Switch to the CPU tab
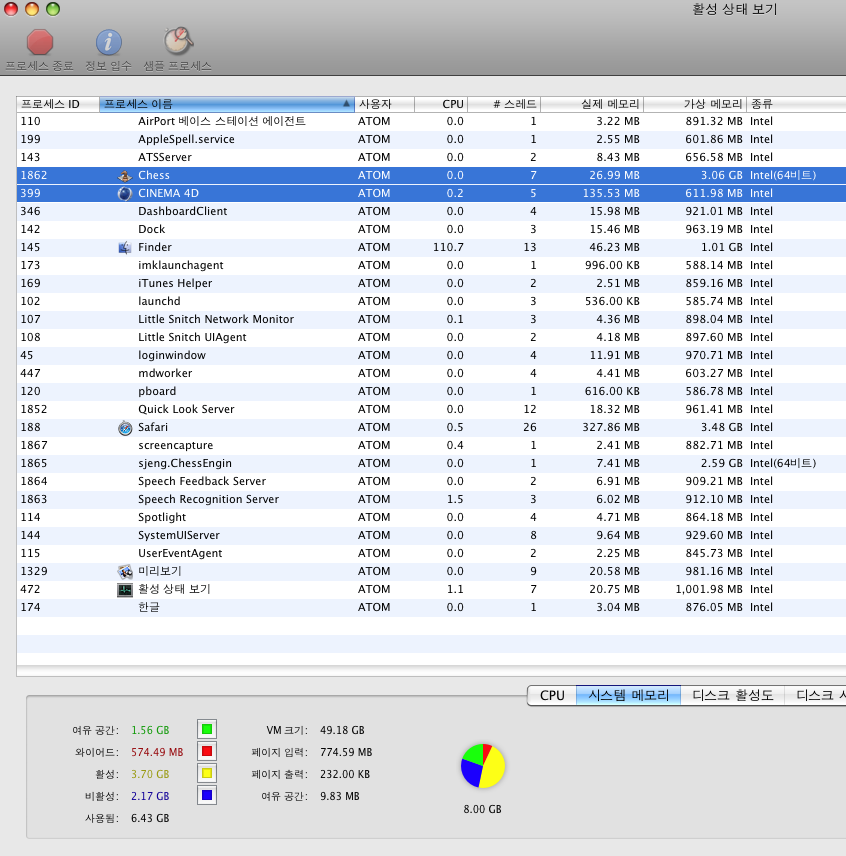The height and width of the screenshot is (856, 846). tap(552, 696)
